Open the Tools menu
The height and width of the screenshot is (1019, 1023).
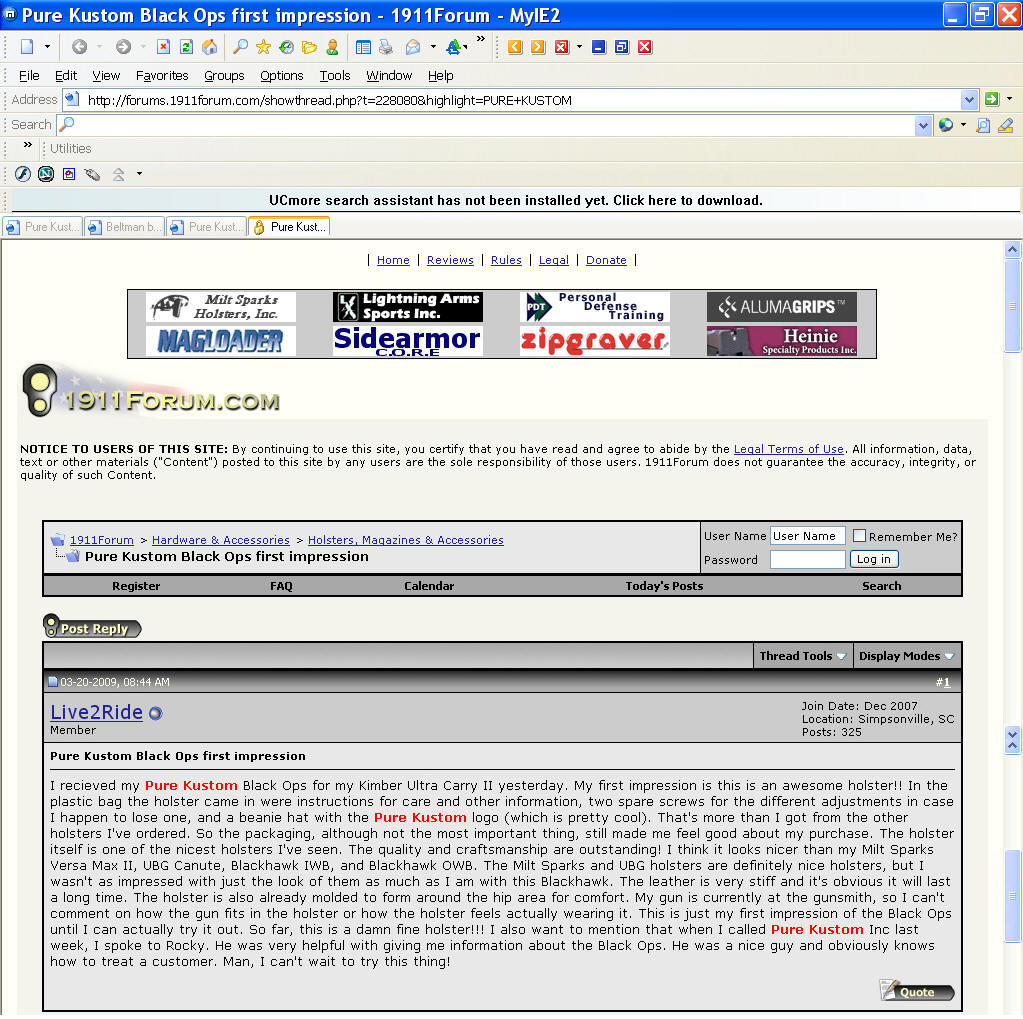(x=335, y=76)
